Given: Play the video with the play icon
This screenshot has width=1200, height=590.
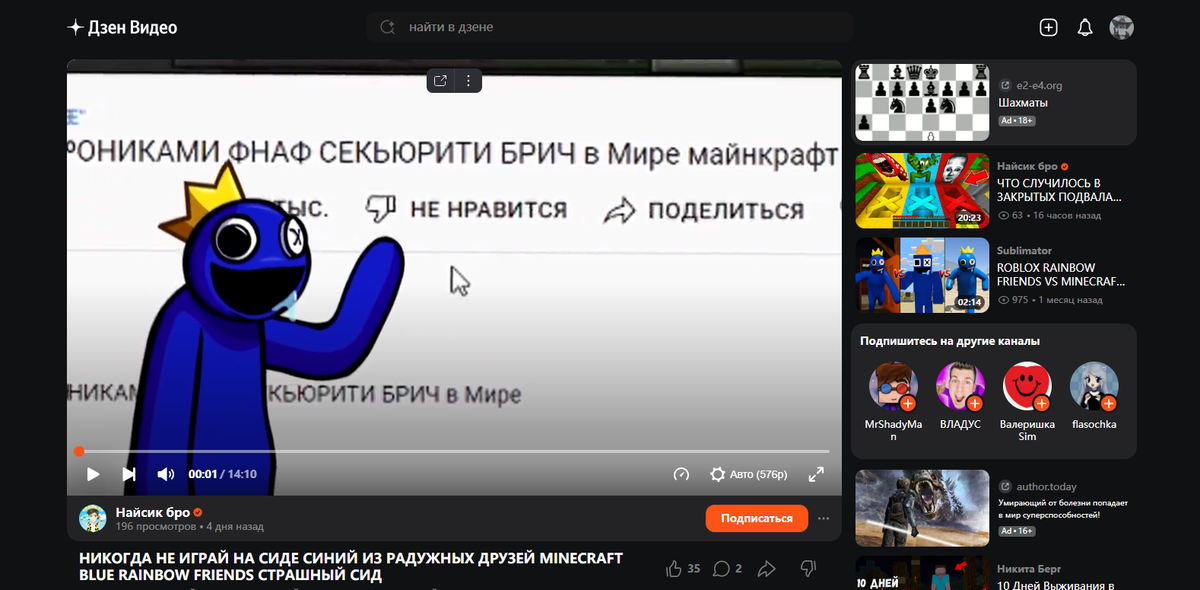Looking at the screenshot, I should [92, 474].
